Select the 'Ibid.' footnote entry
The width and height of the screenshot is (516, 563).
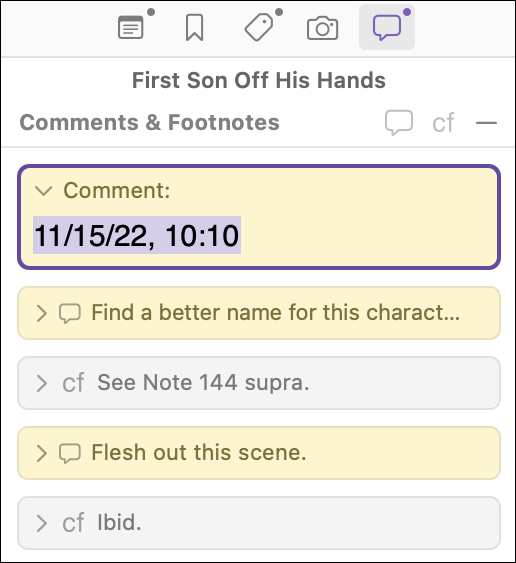coord(259,523)
